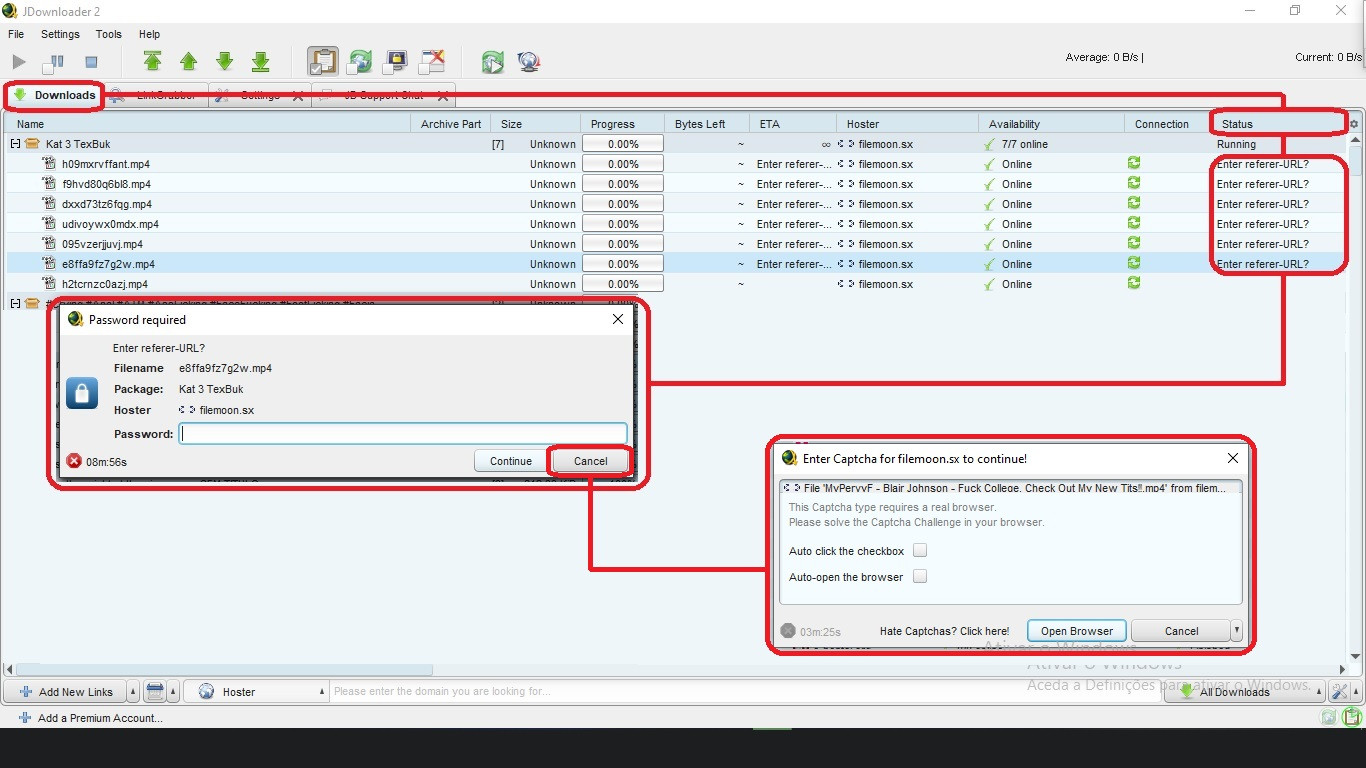Click Continue in Password required dialog
The image size is (1366, 768).
pos(511,461)
